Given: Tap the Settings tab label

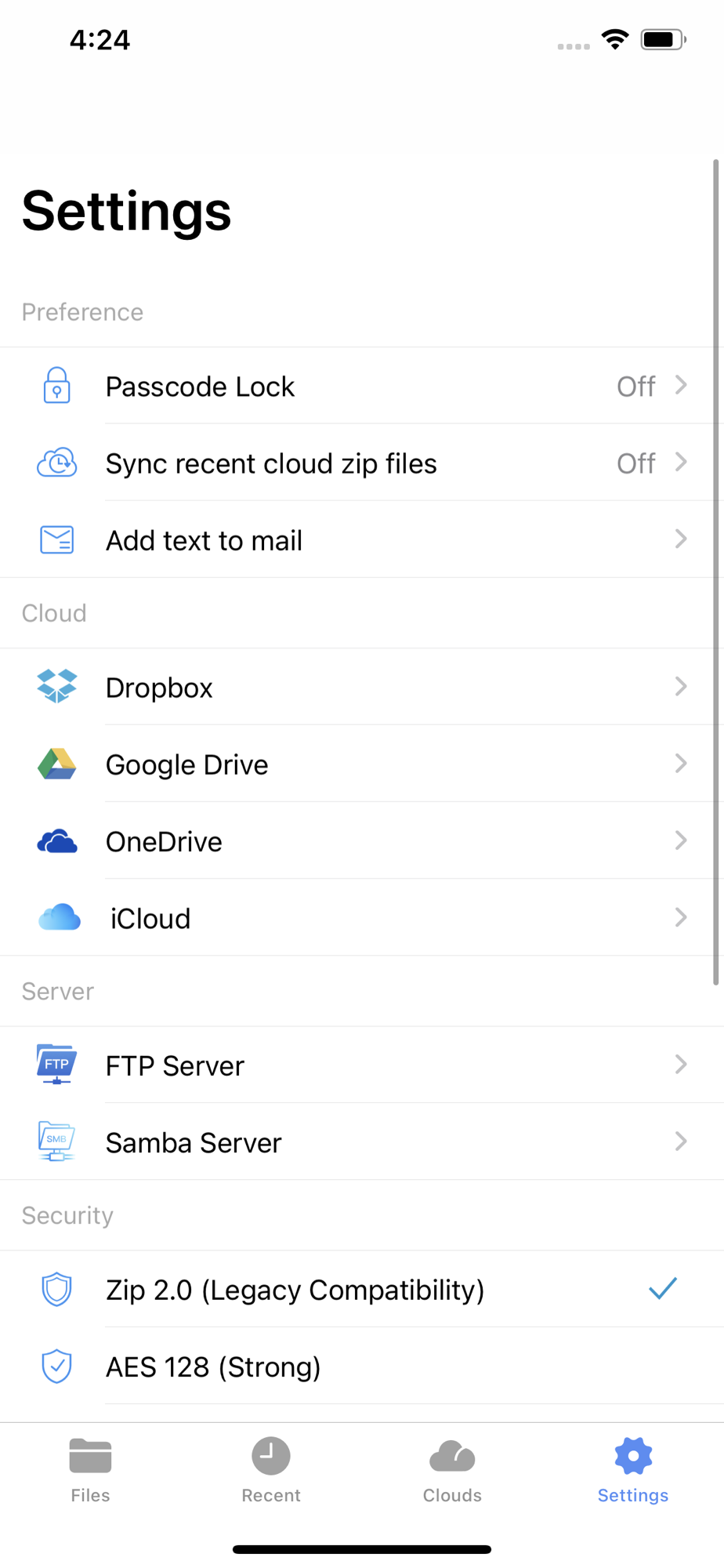Looking at the screenshot, I should click(x=633, y=1495).
